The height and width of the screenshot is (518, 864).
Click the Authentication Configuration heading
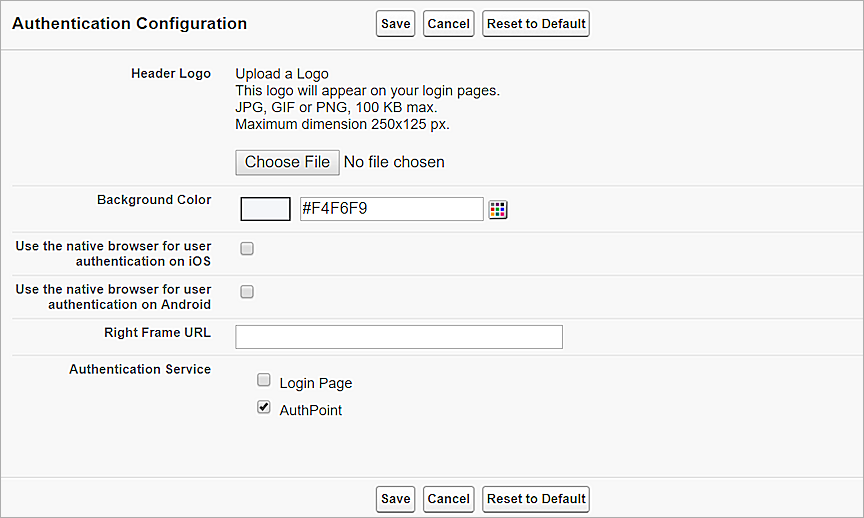click(x=129, y=23)
